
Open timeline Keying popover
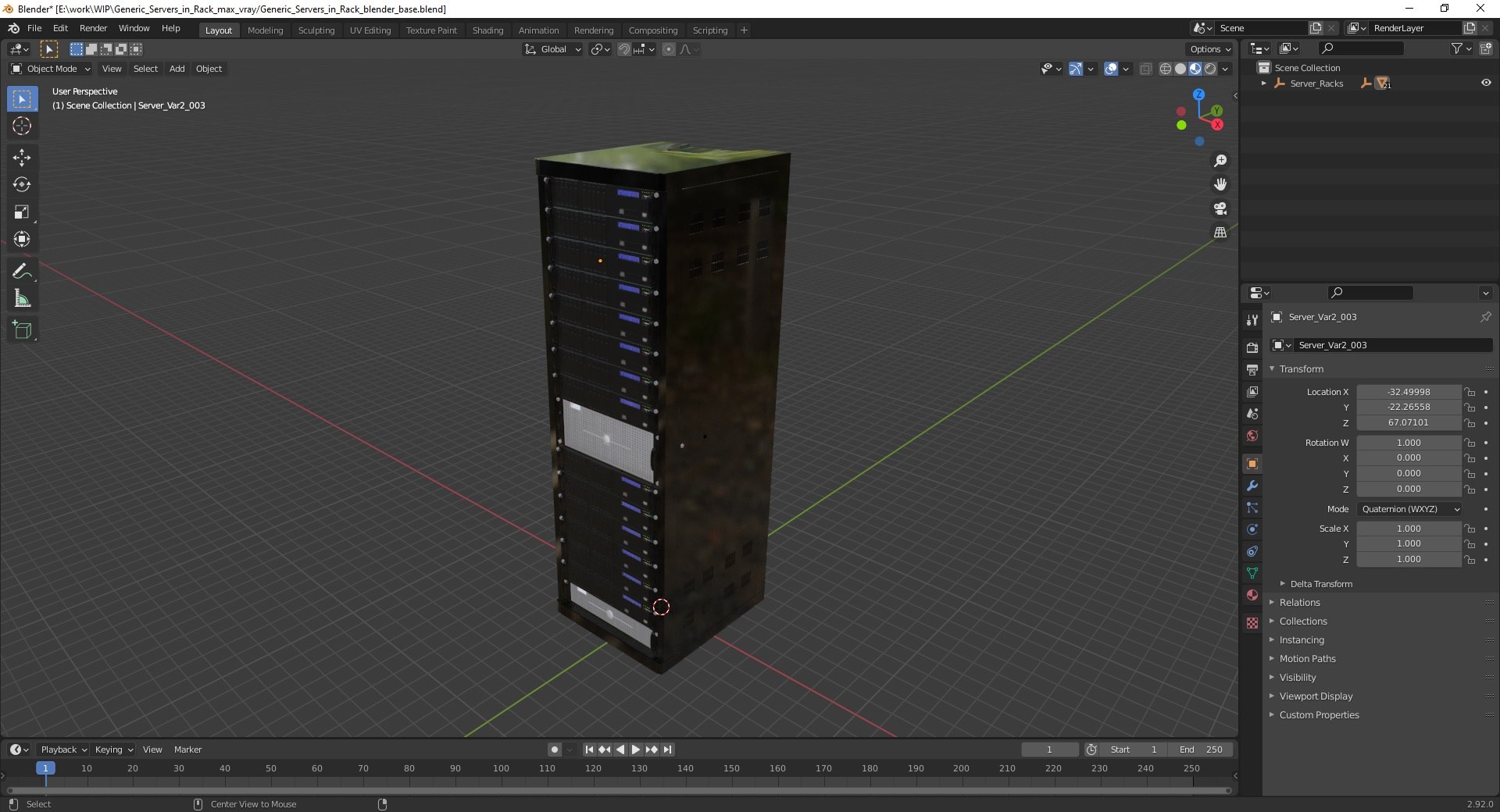(x=113, y=750)
